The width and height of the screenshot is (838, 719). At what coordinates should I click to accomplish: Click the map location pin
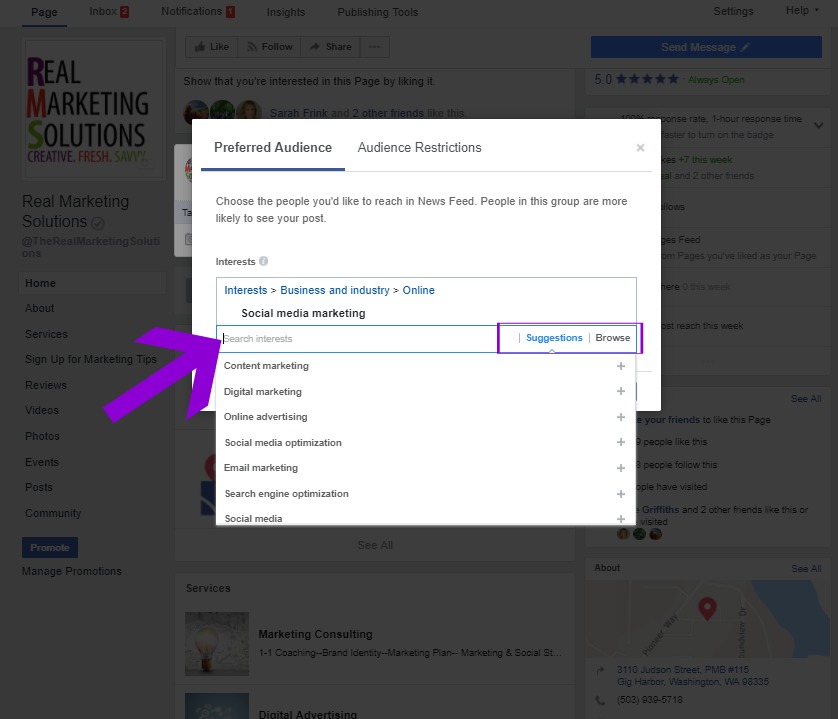pyautogui.click(x=707, y=608)
